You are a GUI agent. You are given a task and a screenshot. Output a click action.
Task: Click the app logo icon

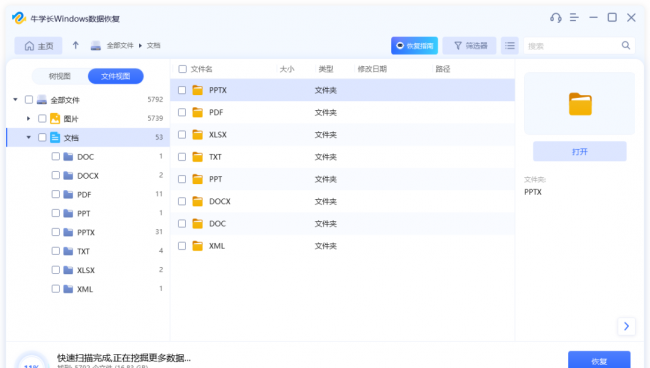point(19,18)
